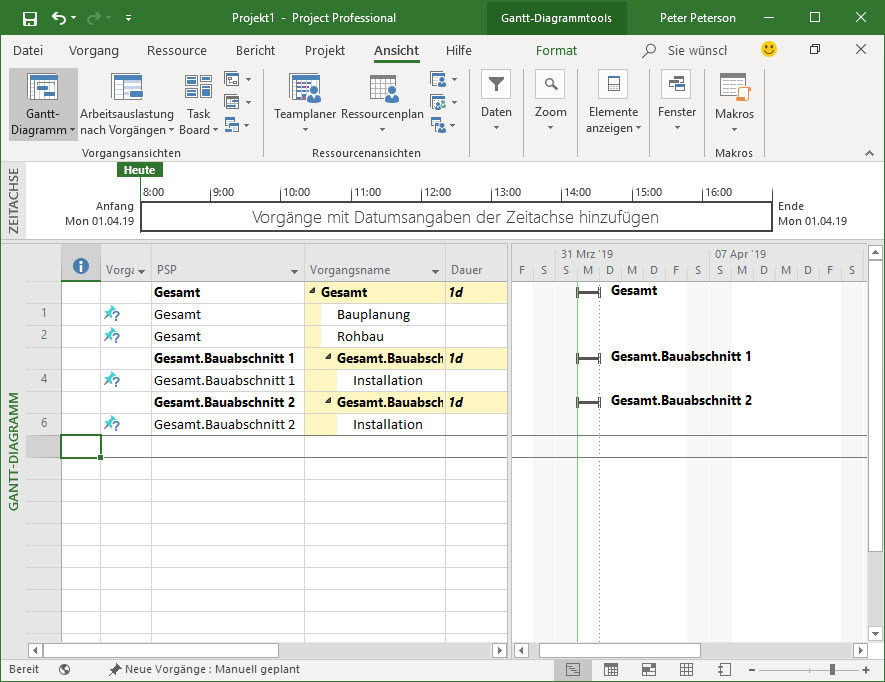Switch to Team Planner view in the status bar
885x682 pixels.
coord(649,670)
